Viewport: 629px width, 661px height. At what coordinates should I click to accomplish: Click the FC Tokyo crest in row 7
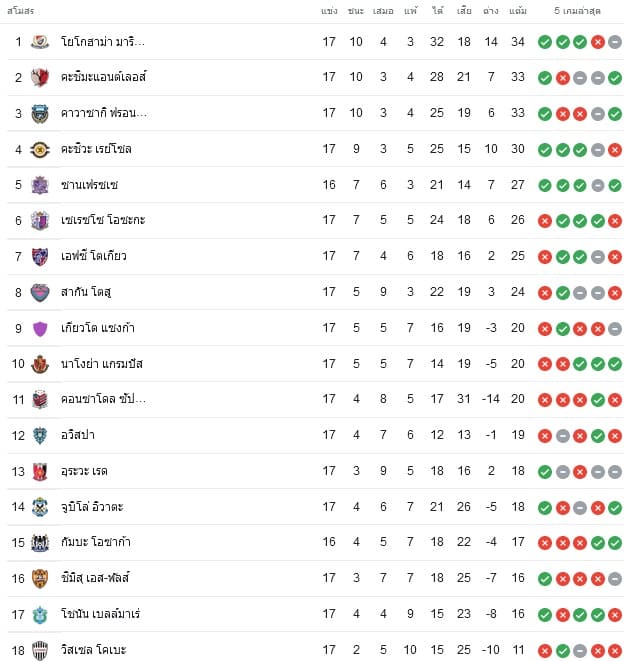tap(40, 256)
